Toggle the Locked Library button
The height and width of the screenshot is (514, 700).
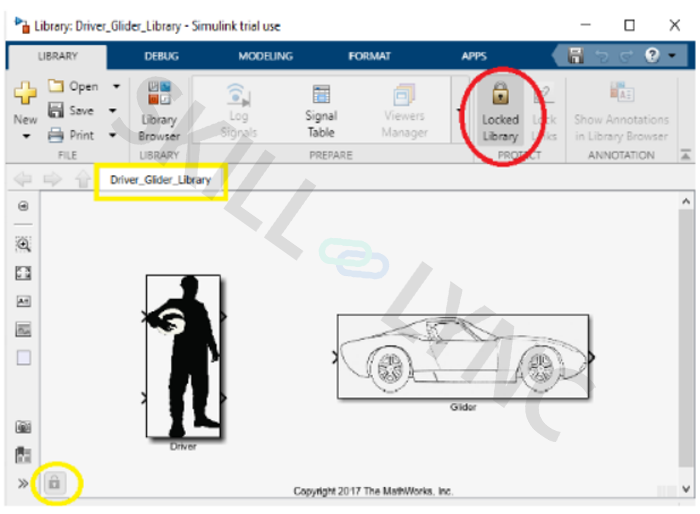pyautogui.click(x=500, y=112)
